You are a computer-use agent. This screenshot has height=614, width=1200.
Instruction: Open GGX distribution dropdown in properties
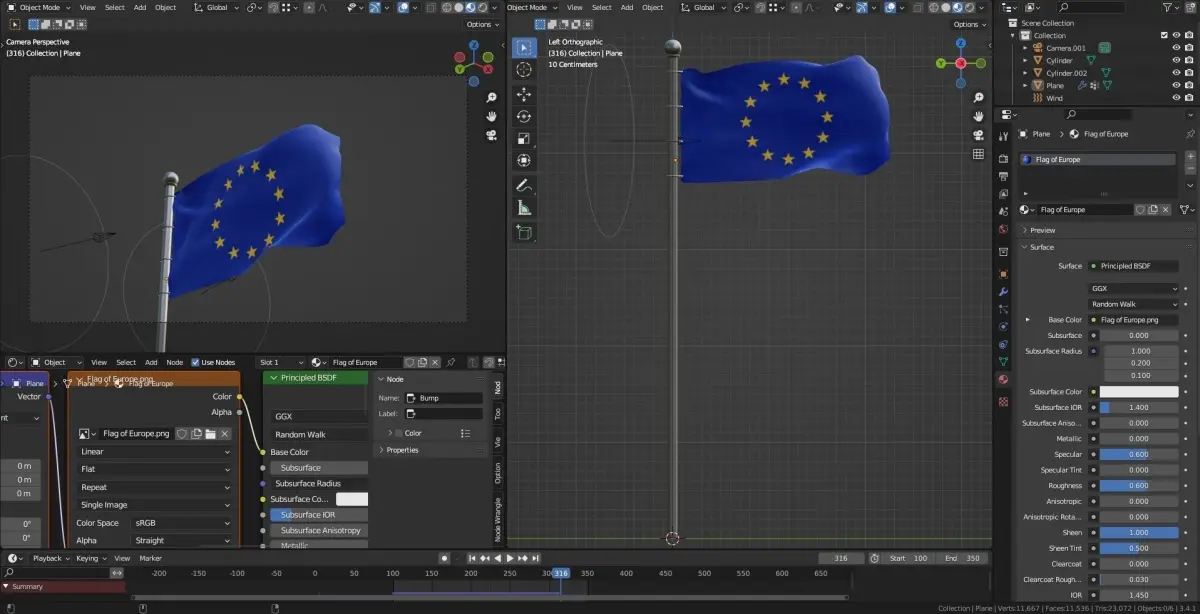click(1135, 288)
